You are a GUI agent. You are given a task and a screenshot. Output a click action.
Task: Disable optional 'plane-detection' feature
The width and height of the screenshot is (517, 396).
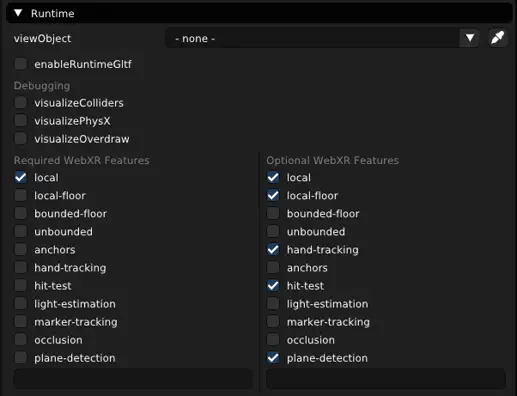point(273,358)
